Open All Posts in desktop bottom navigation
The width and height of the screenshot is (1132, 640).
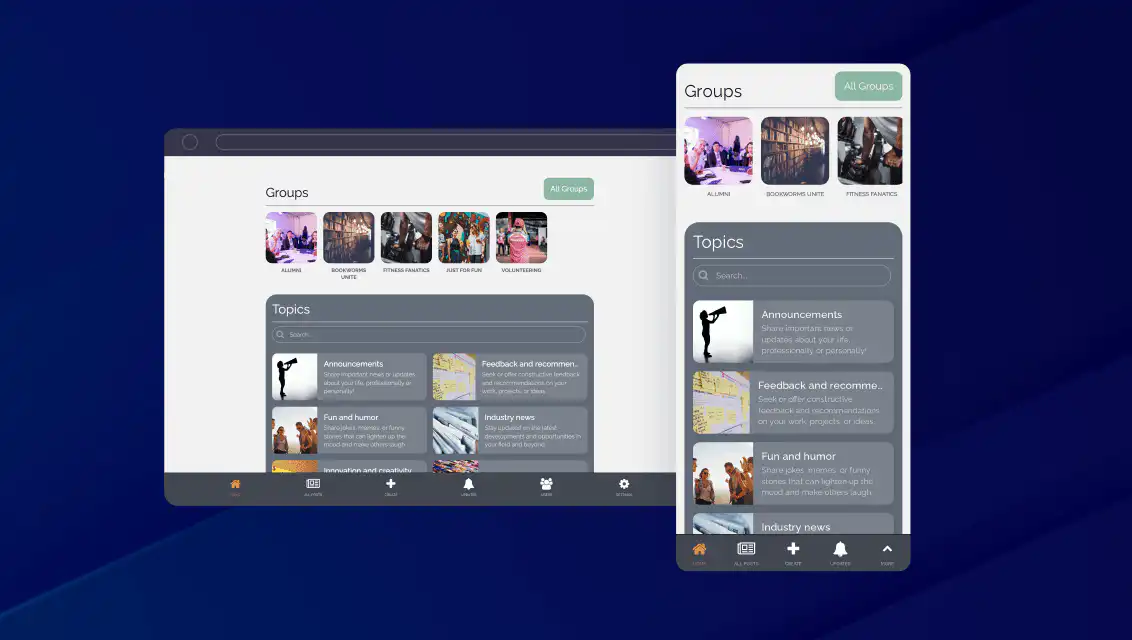click(313, 487)
